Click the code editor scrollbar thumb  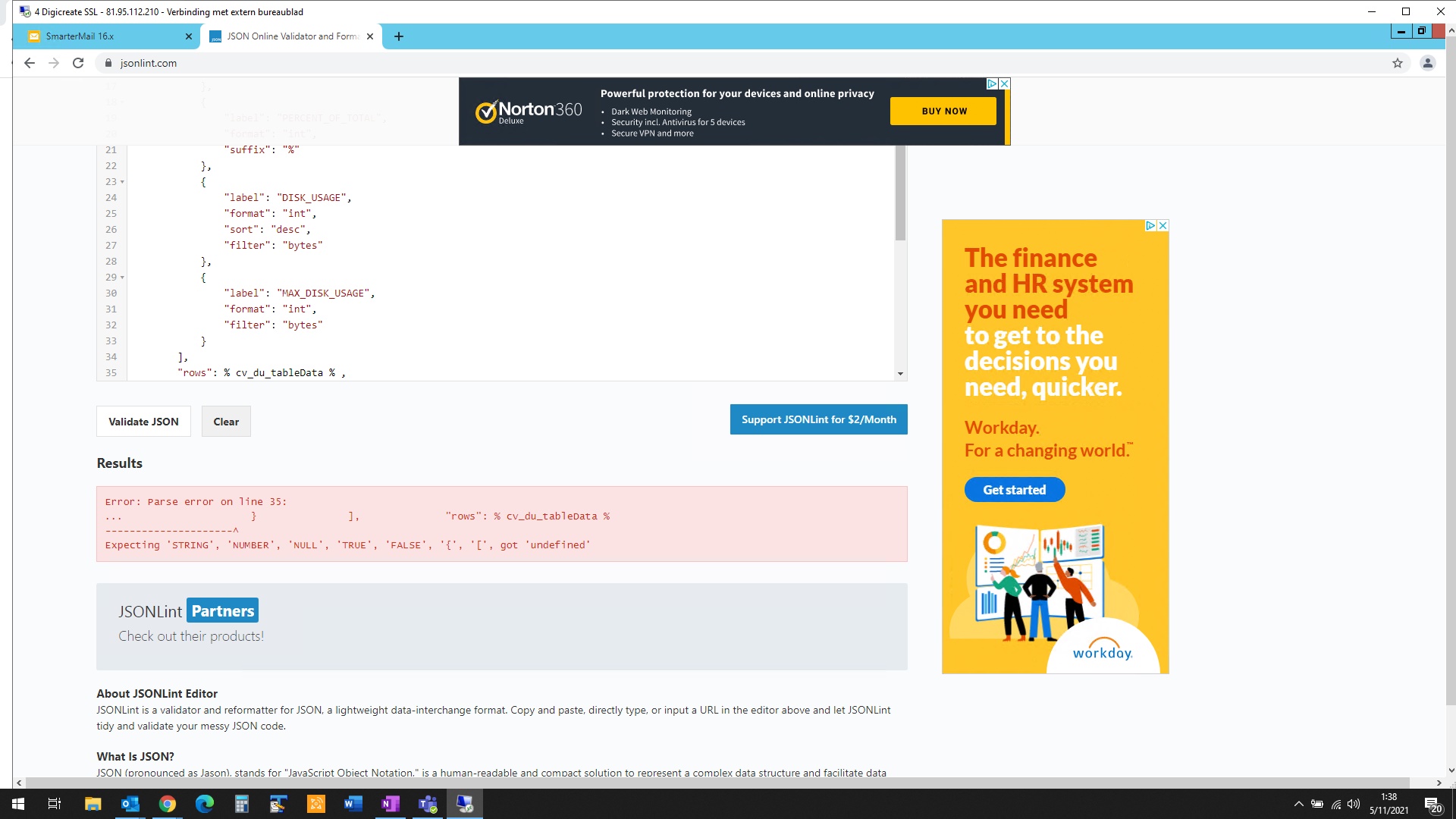coord(900,193)
